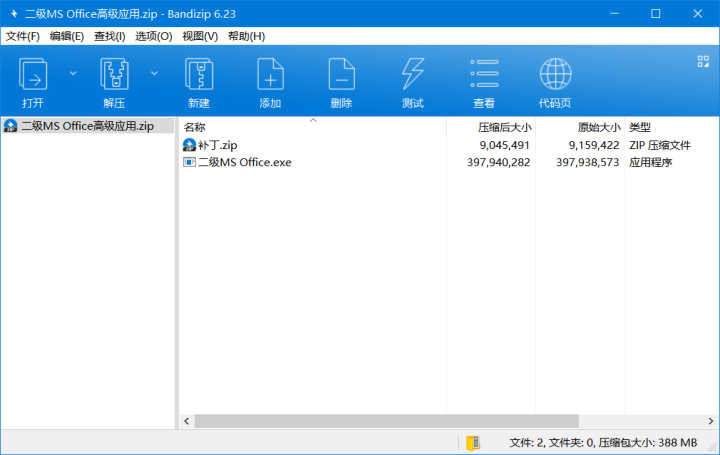720x455 pixels.
Task: Click the 删除 (Delete) toolbar icon
Action: coord(341,76)
